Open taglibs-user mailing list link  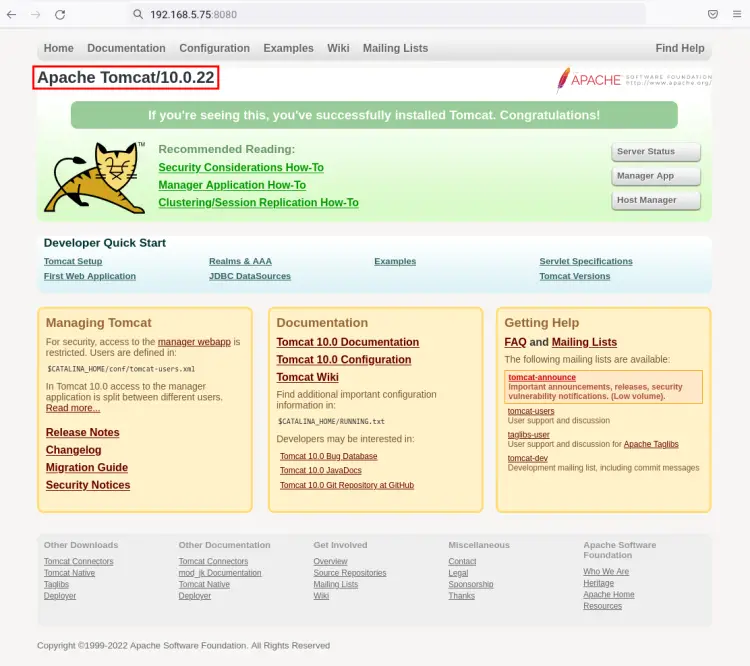(528, 435)
